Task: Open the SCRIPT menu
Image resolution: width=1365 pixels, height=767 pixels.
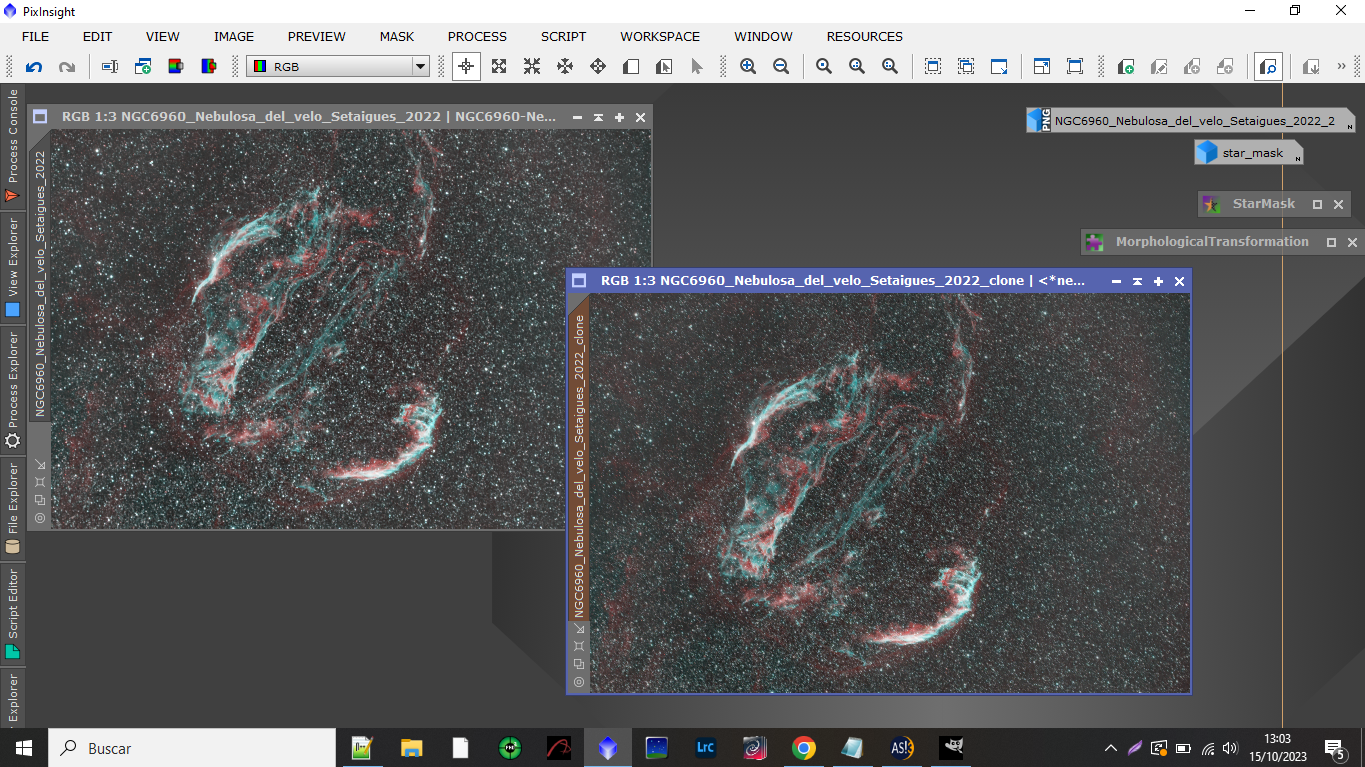Action: (564, 36)
